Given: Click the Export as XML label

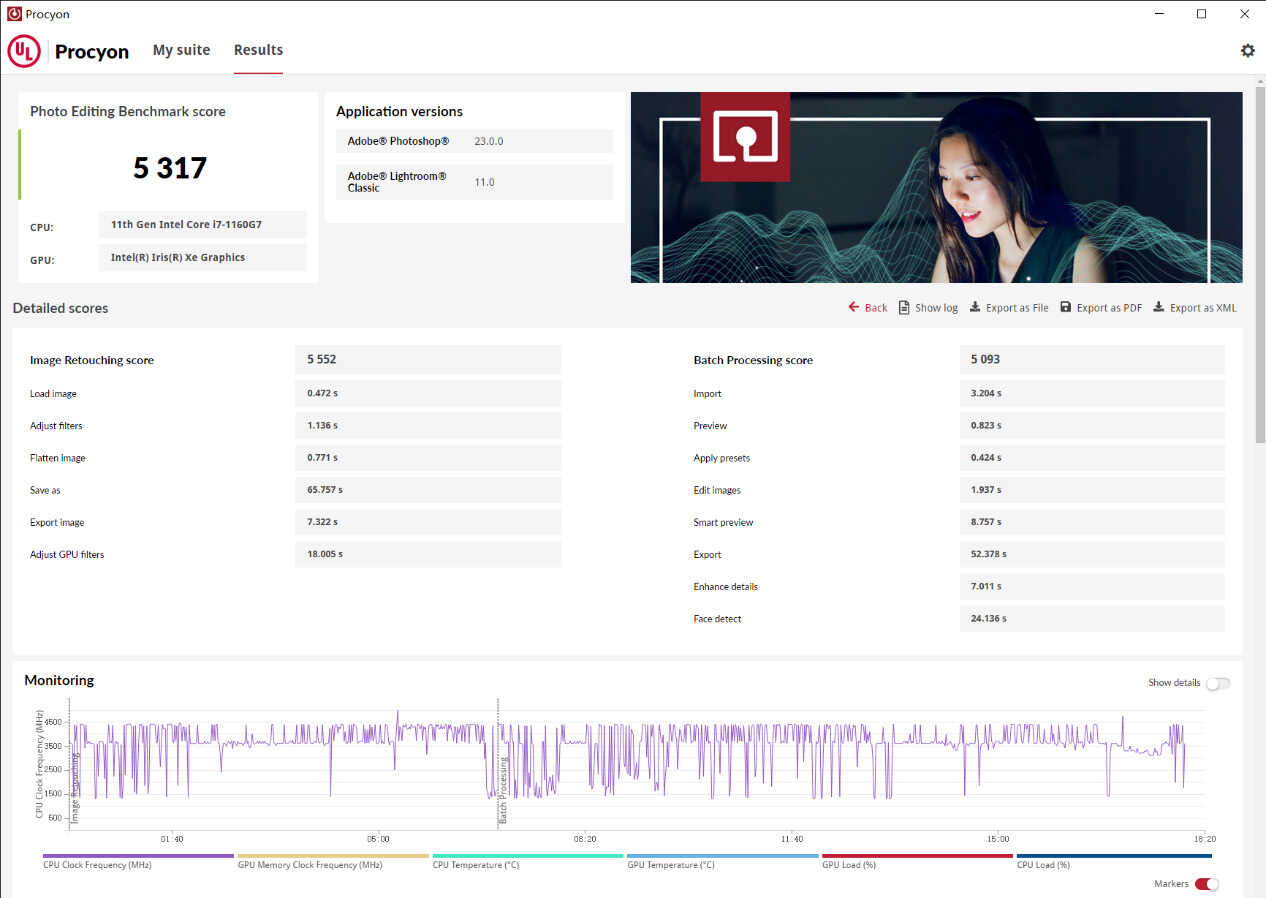Looking at the screenshot, I should (x=1203, y=308).
